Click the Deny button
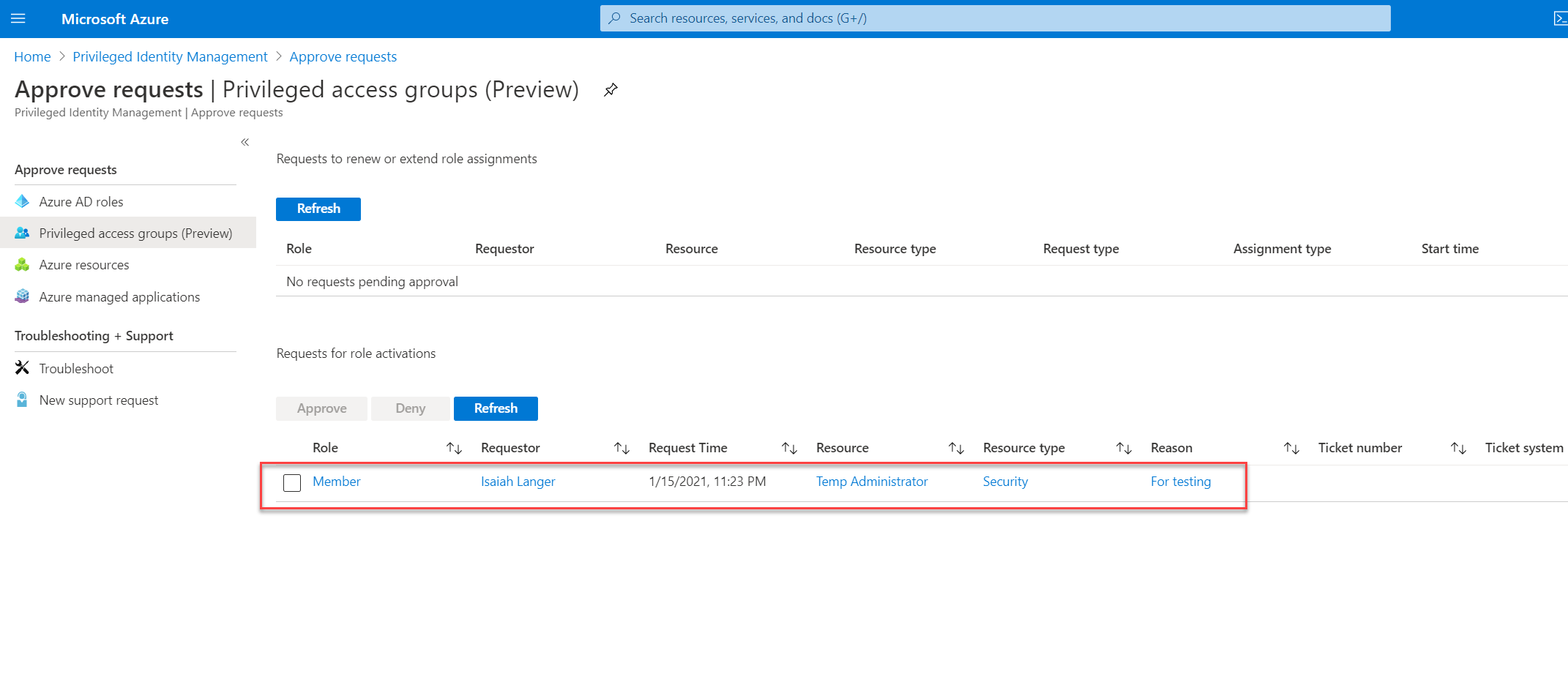This screenshot has width=1568, height=696. pyautogui.click(x=411, y=408)
